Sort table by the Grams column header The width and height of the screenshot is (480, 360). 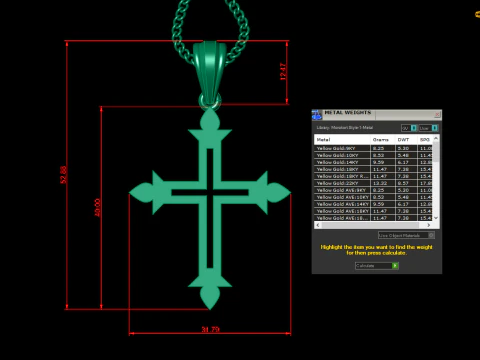[383, 140]
